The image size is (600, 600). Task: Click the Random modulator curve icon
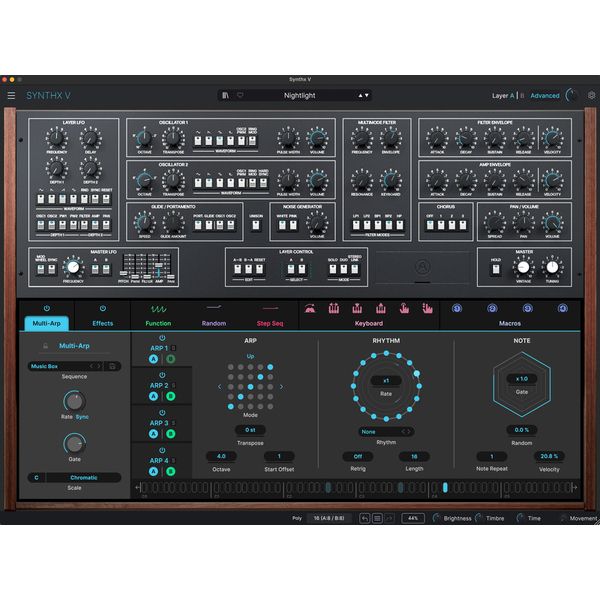pos(214,307)
